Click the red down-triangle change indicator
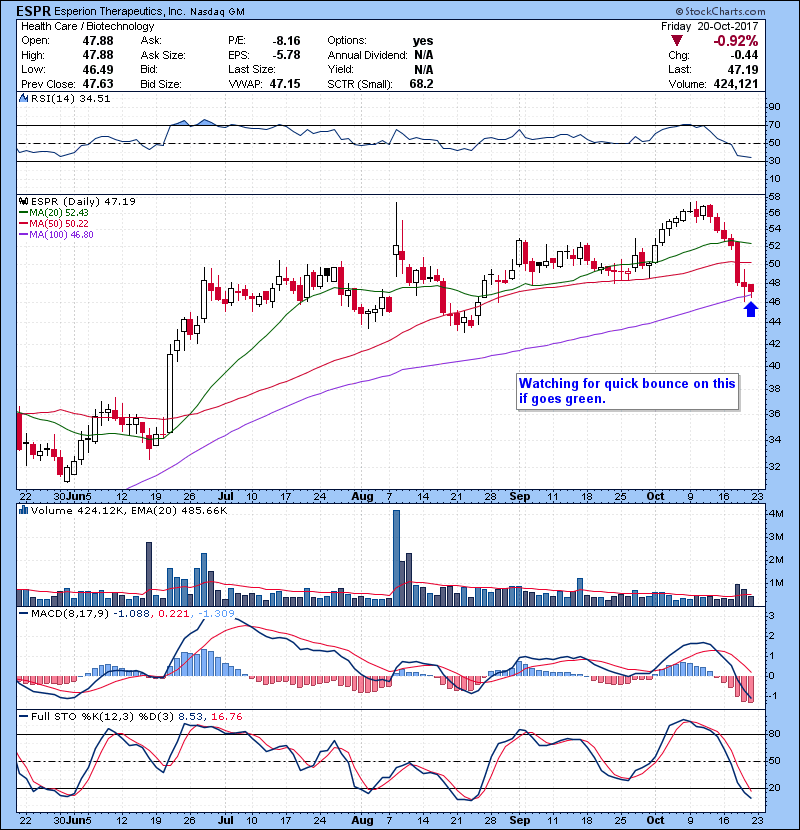 click(676, 41)
